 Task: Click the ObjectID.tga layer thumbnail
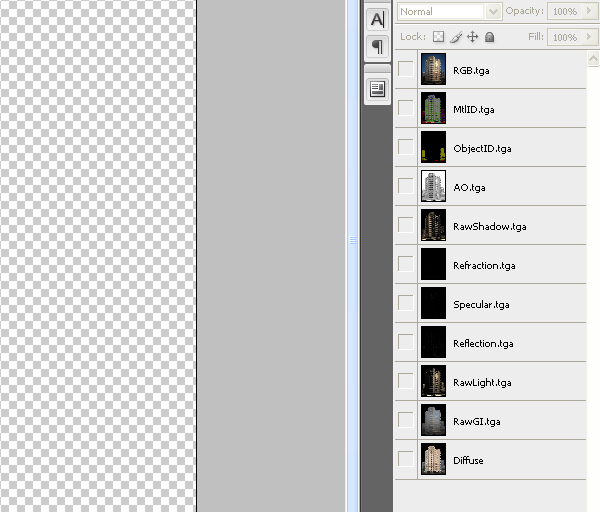[x=433, y=147]
